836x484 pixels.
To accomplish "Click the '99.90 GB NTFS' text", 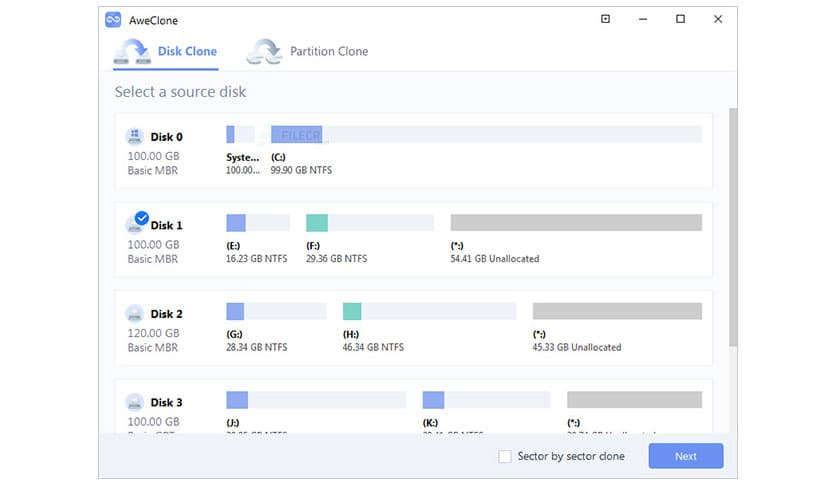I will tap(301, 170).
